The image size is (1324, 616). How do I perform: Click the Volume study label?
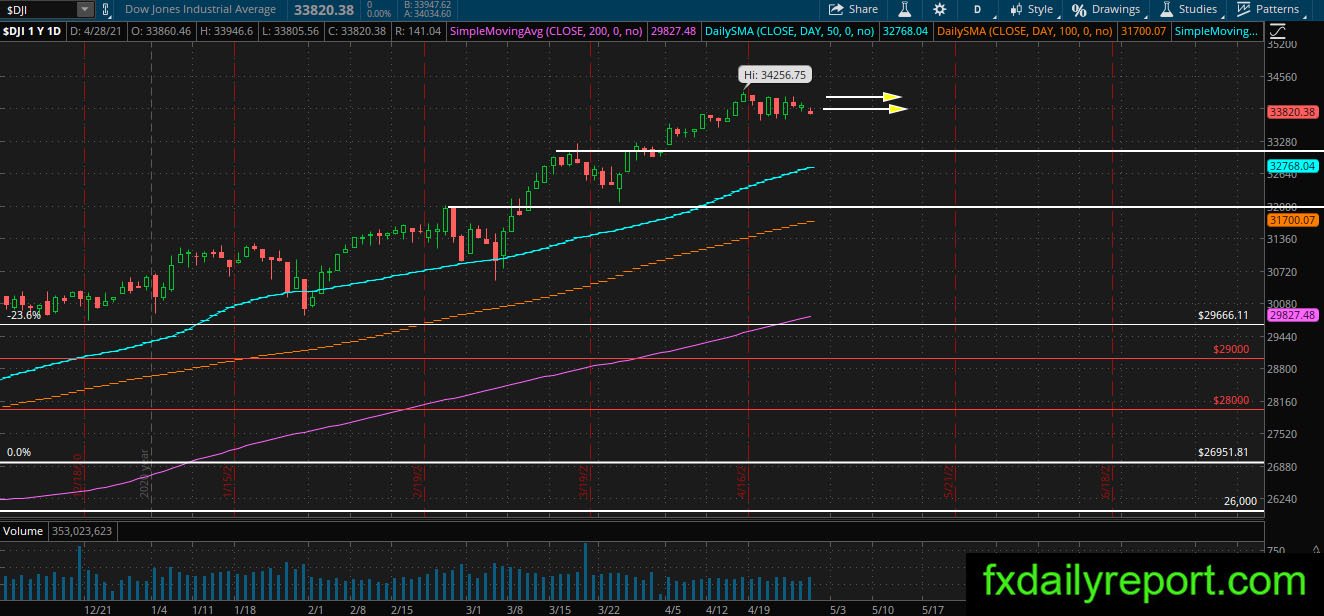click(21, 530)
